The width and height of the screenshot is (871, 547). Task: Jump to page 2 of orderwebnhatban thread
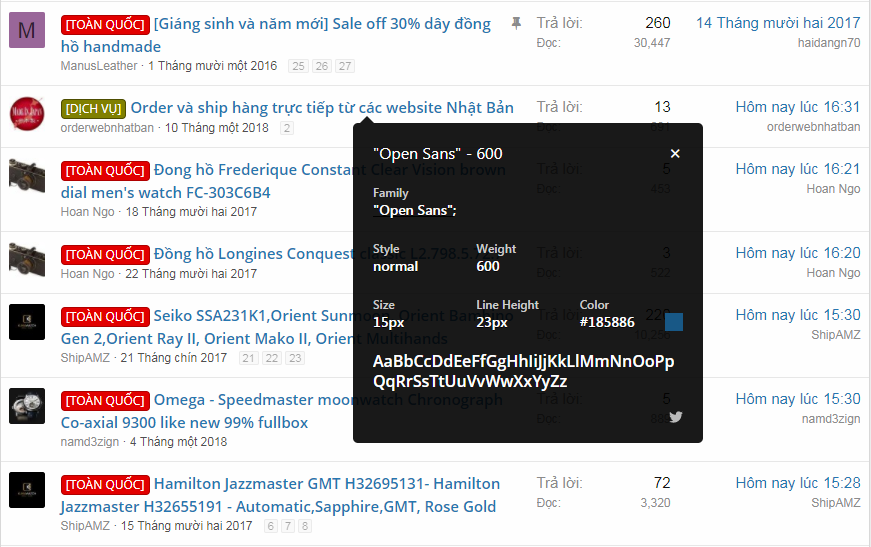(287, 128)
